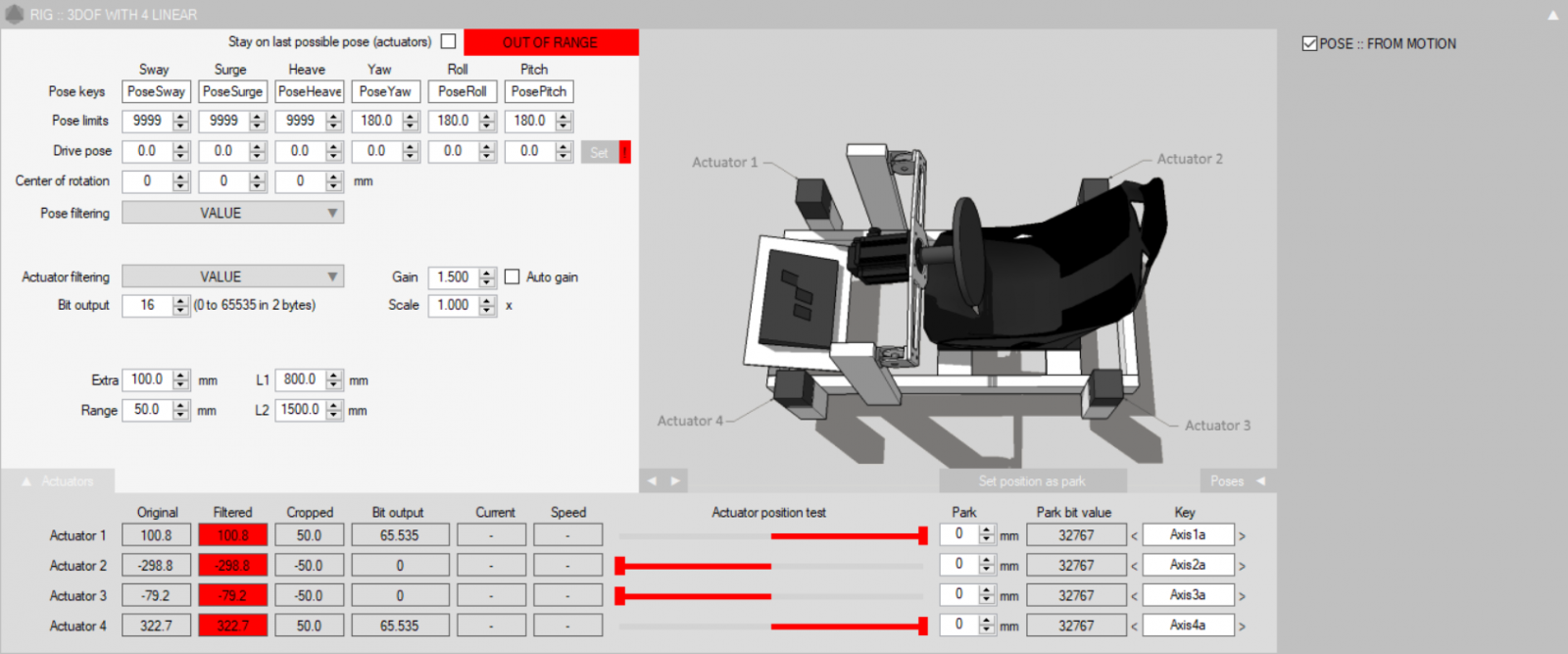Click previous view arrow under 3D preview

pyautogui.click(x=653, y=480)
